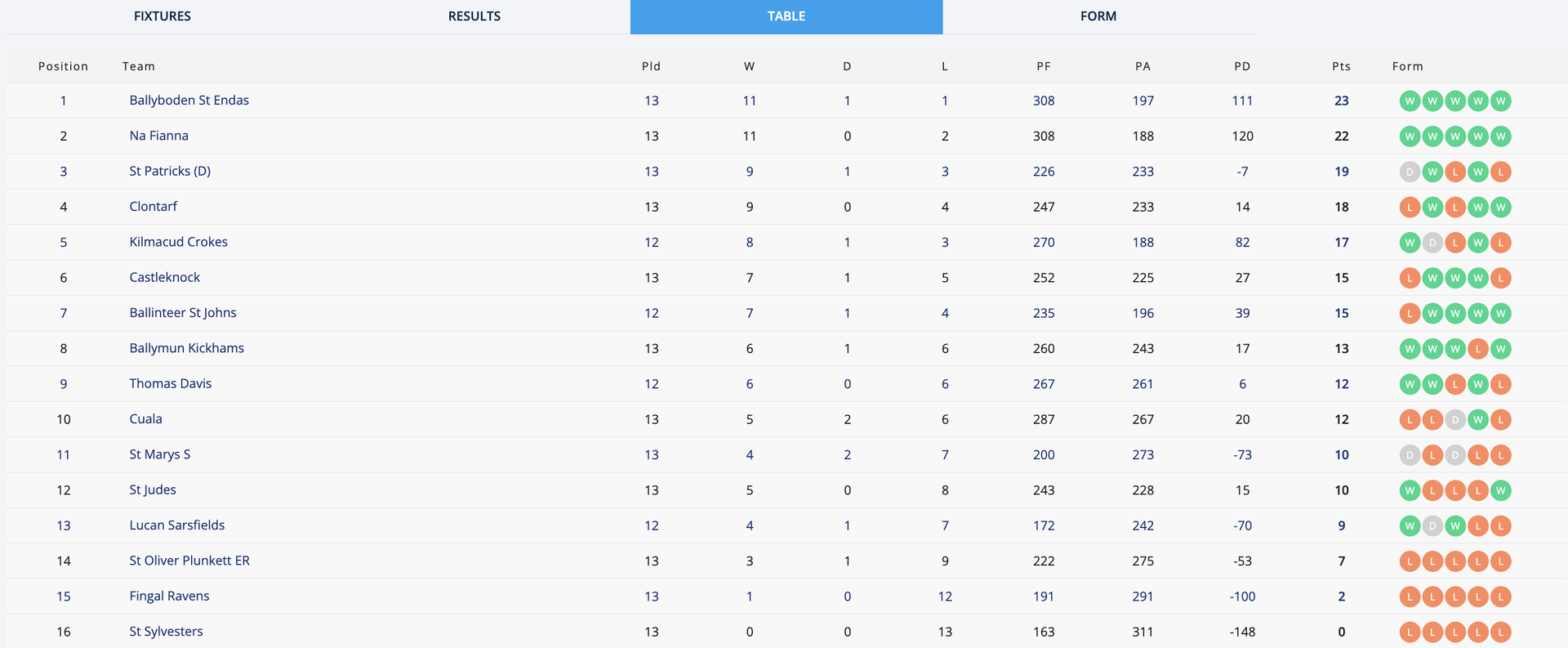Click the St Sylvesters team name
The height and width of the screenshot is (648, 1568).
pyautogui.click(x=166, y=632)
